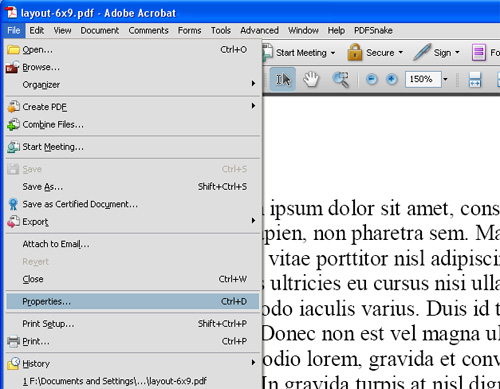Expand the Create PDF submenu arrow
This screenshot has width=500, height=389.
pos(253,106)
